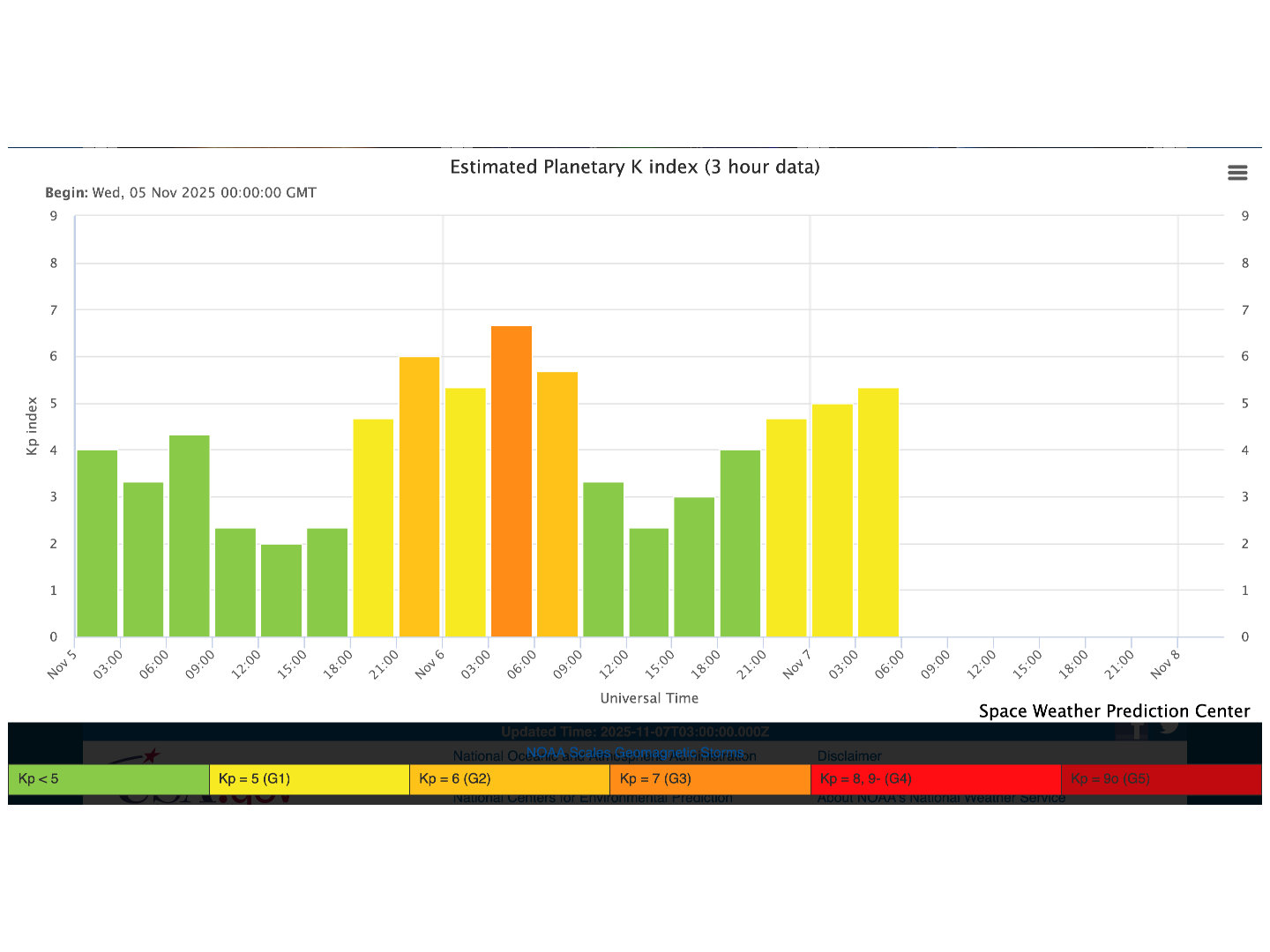The width and height of the screenshot is (1270, 952).
Task: Click the Kp = 5 (G1) yellow swatch
Action: pyautogui.click(x=309, y=779)
